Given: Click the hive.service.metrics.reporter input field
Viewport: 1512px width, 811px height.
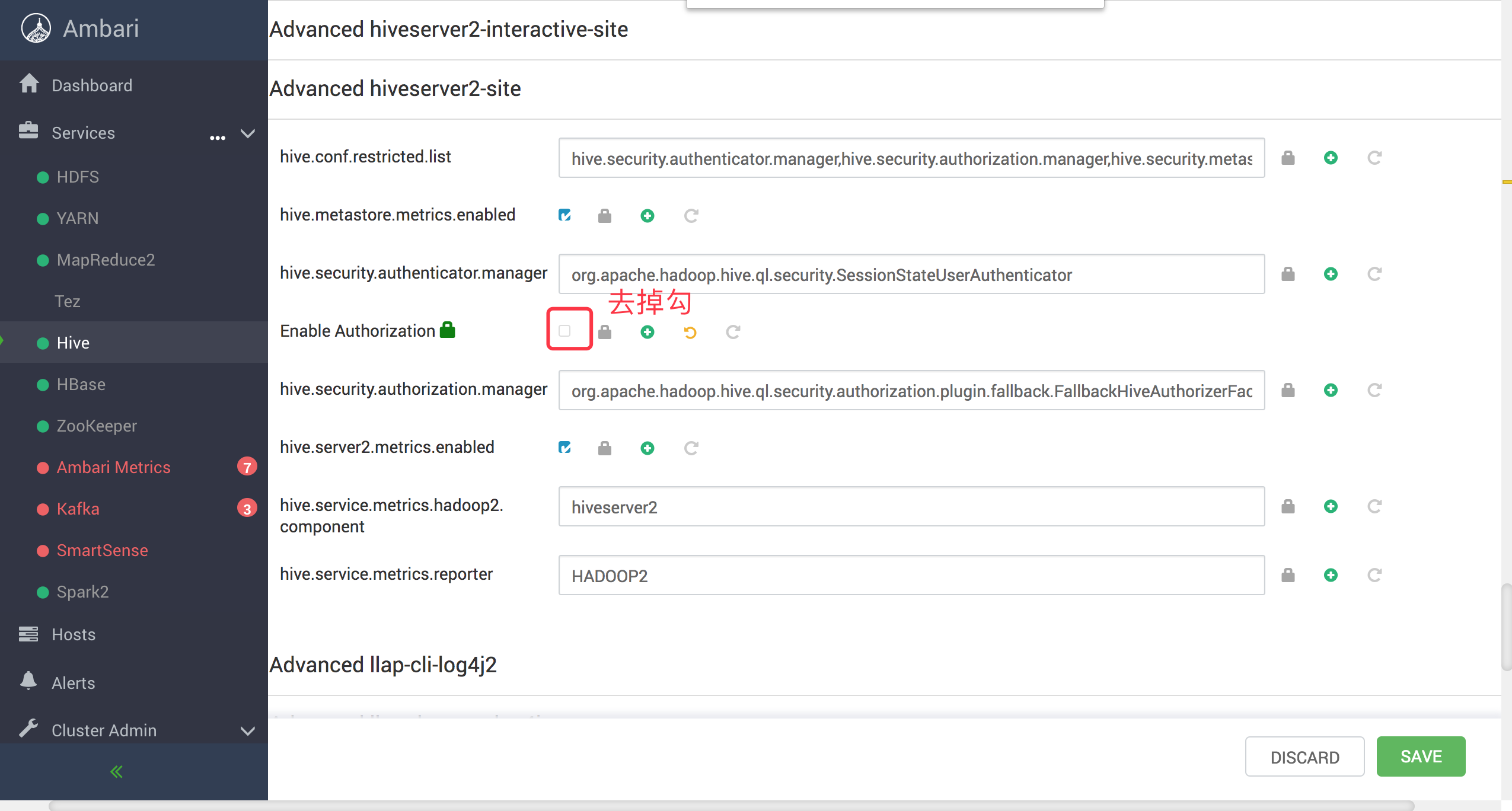Looking at the screenshot, I should click(x=911, y=575).
